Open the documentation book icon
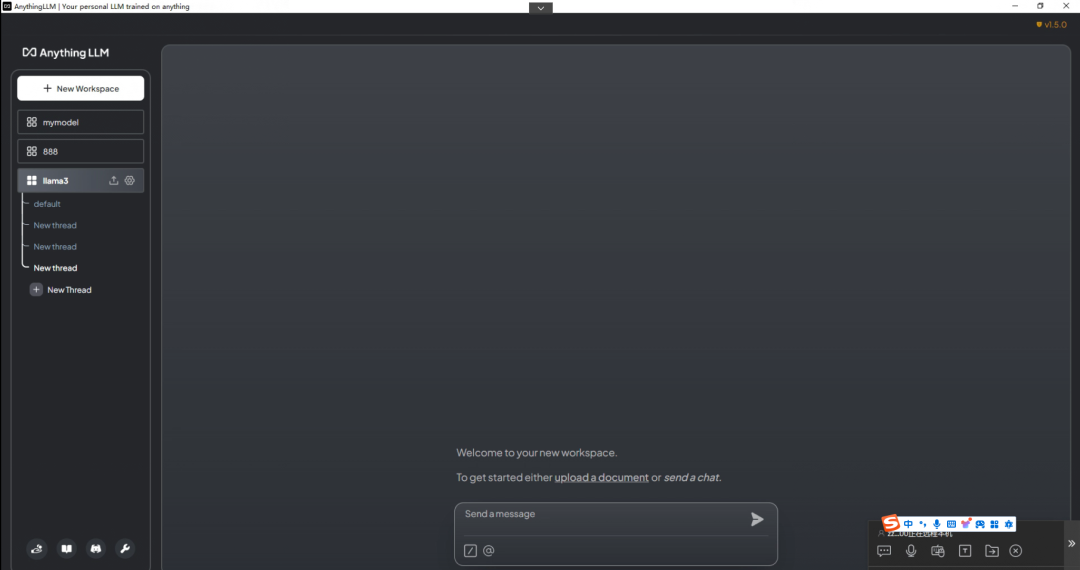Image resolution: width=1080 pixels, height=570 pixels. [66, 549]
